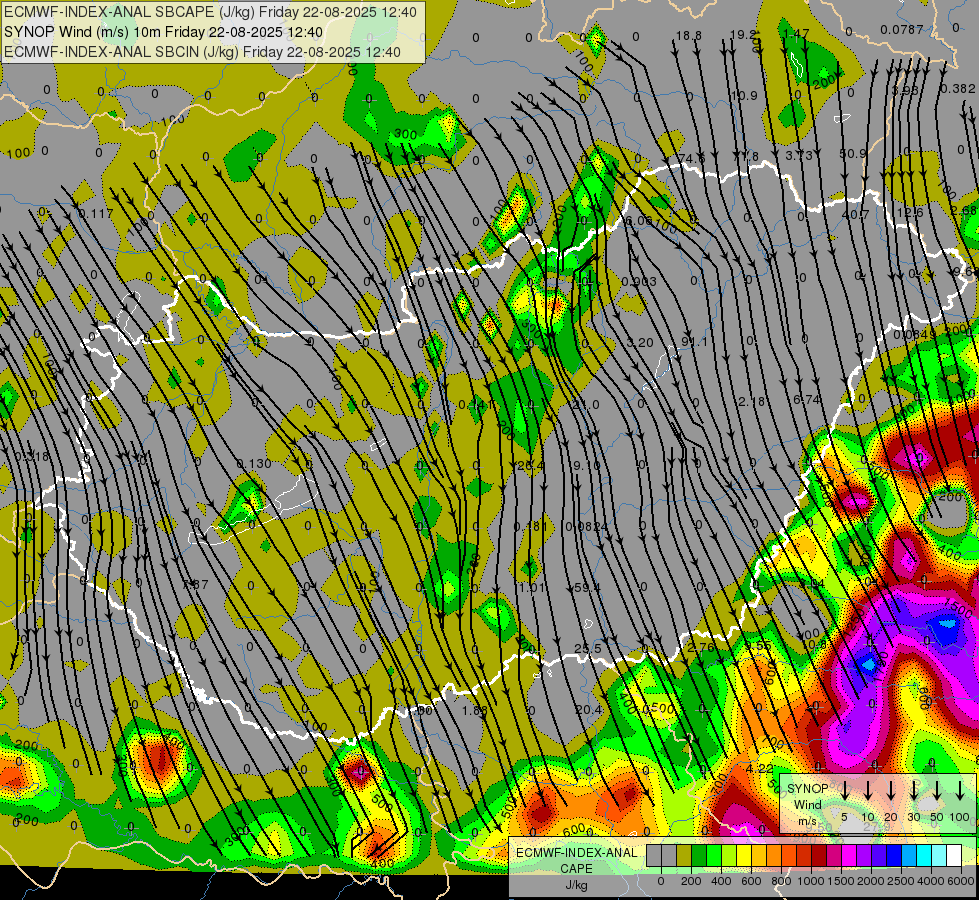
Task: Click the 0.0787 value on the map
Action: [x=902, y=29]
